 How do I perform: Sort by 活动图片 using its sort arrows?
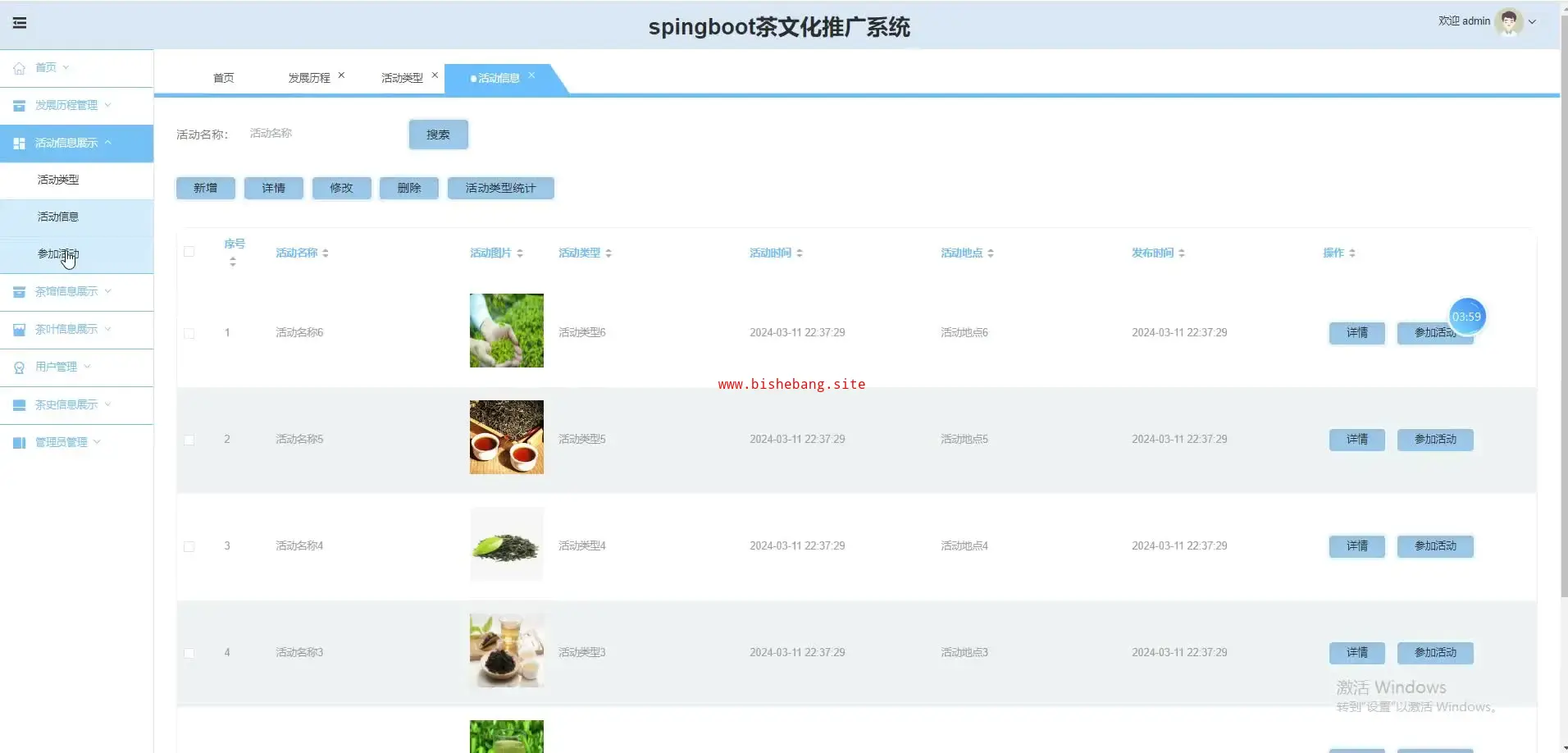tap(520, 253)
